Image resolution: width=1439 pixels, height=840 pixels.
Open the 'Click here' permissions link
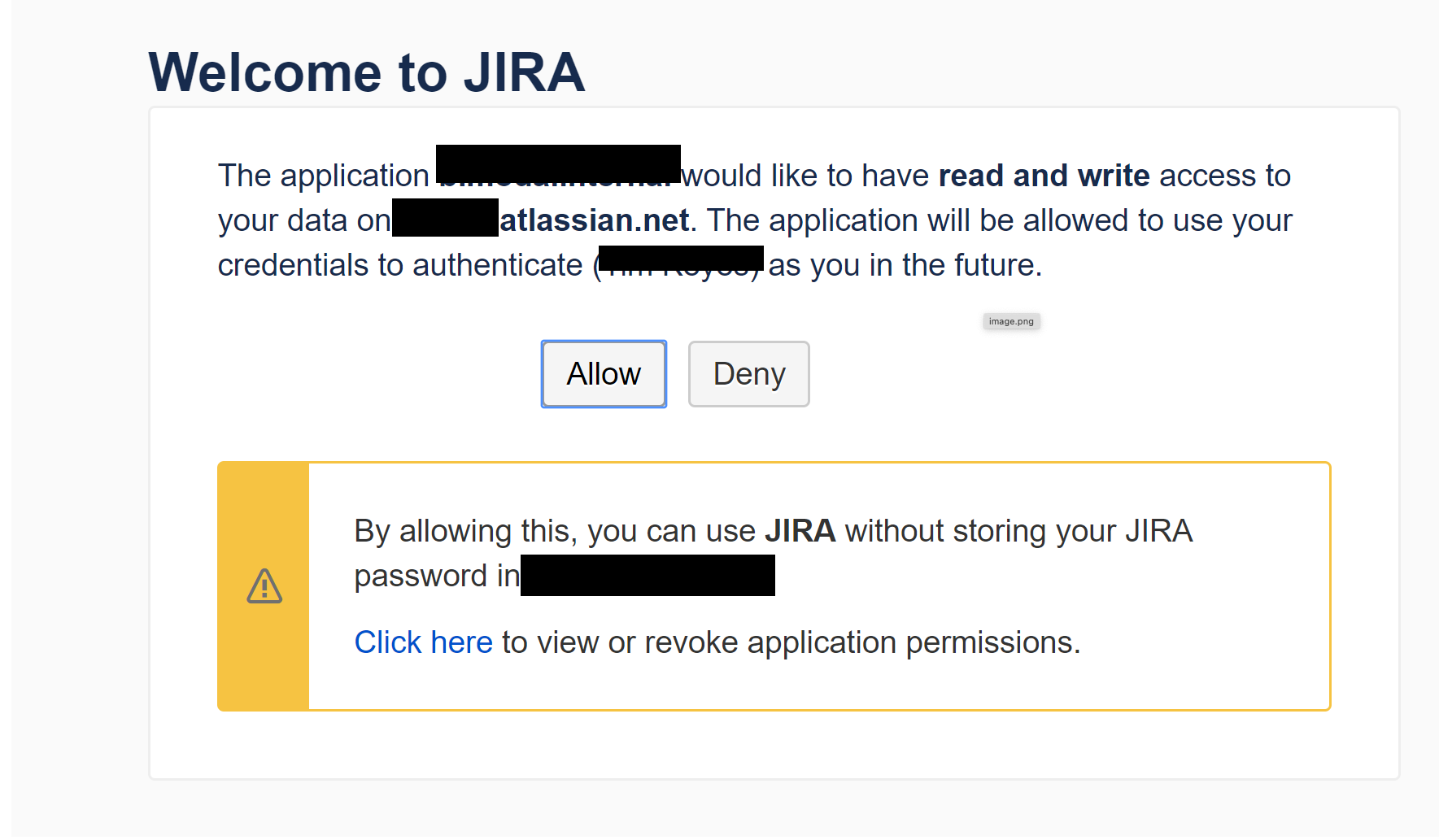424,642
